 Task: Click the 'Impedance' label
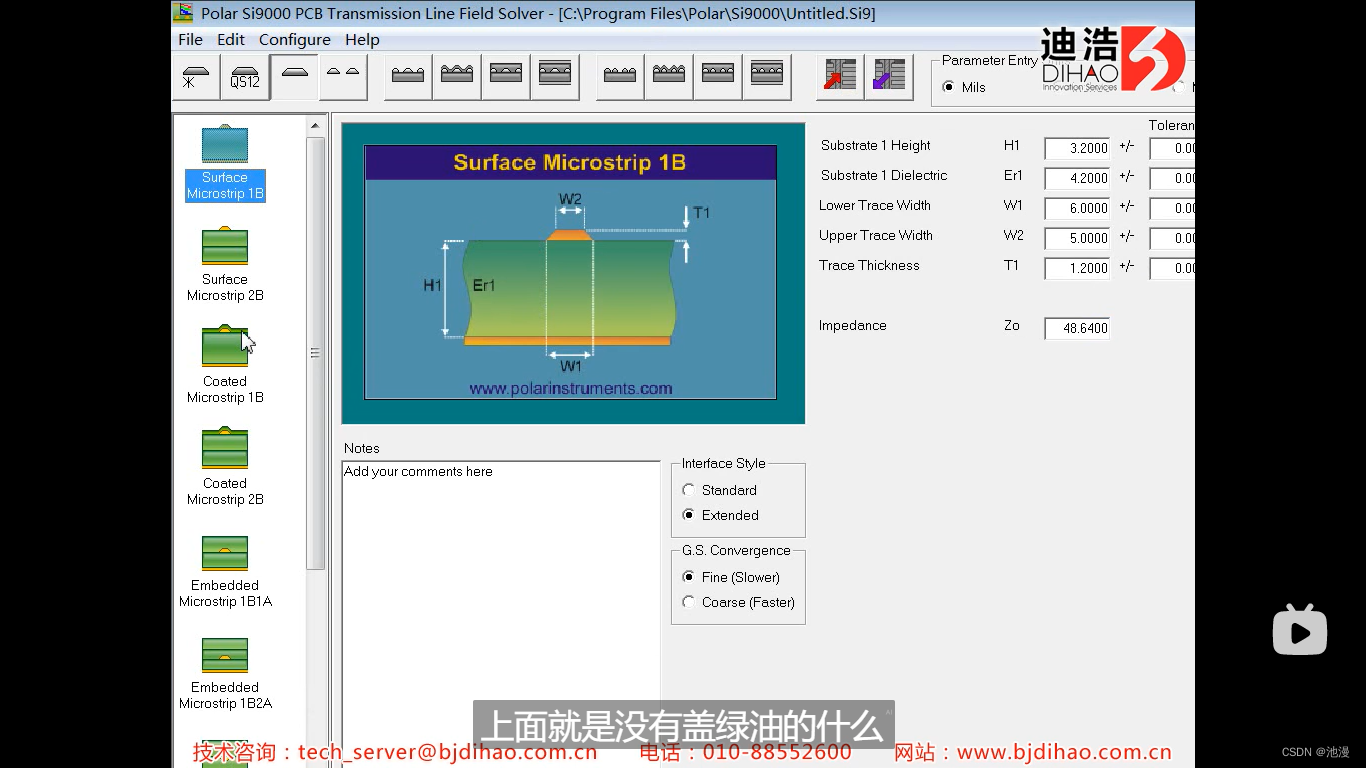tap(853, 325)
